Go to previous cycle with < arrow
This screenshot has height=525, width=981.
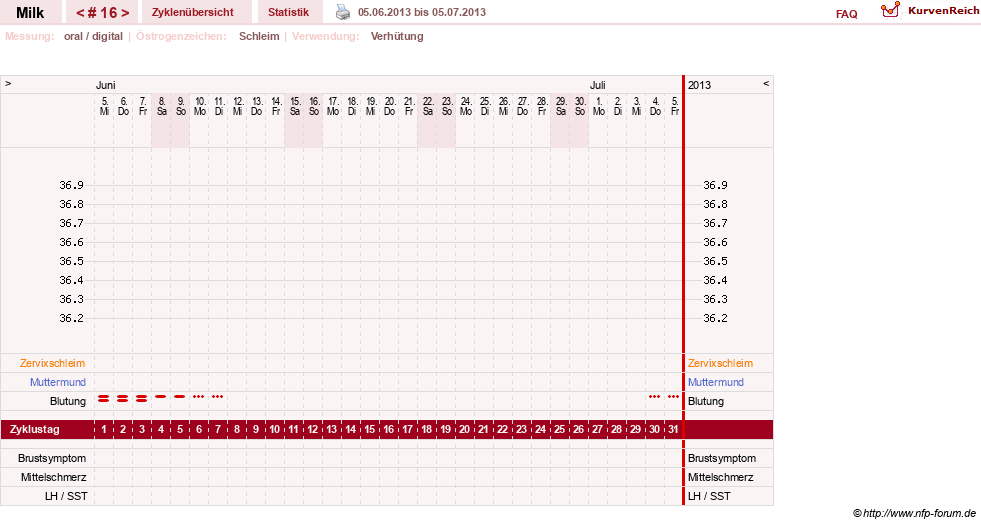tap(80, 13)
